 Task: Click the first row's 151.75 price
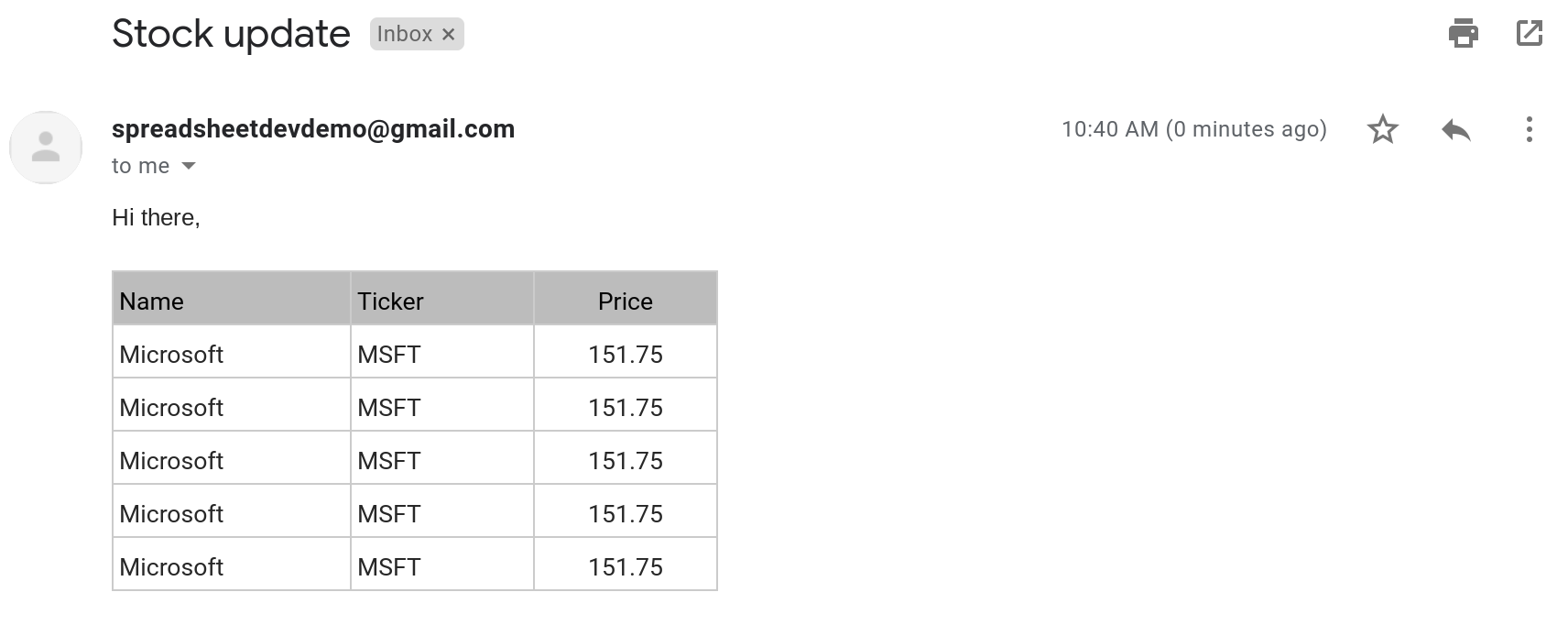click(626, 355)
